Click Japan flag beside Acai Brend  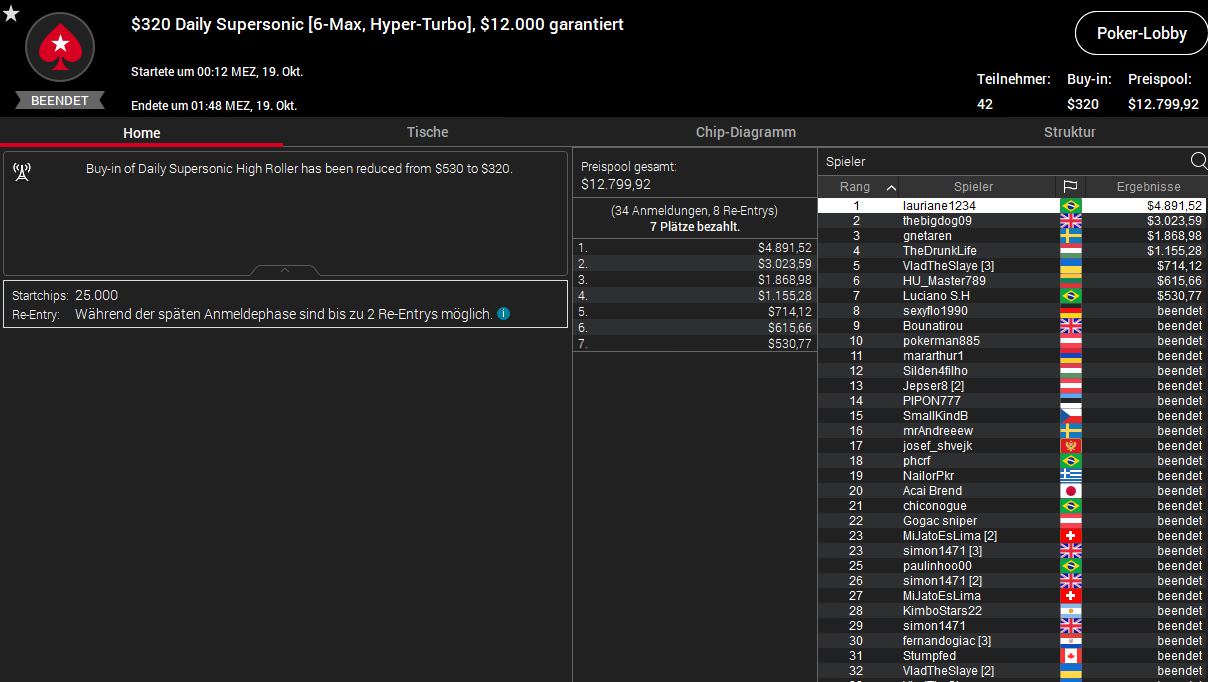(1070, 491)
